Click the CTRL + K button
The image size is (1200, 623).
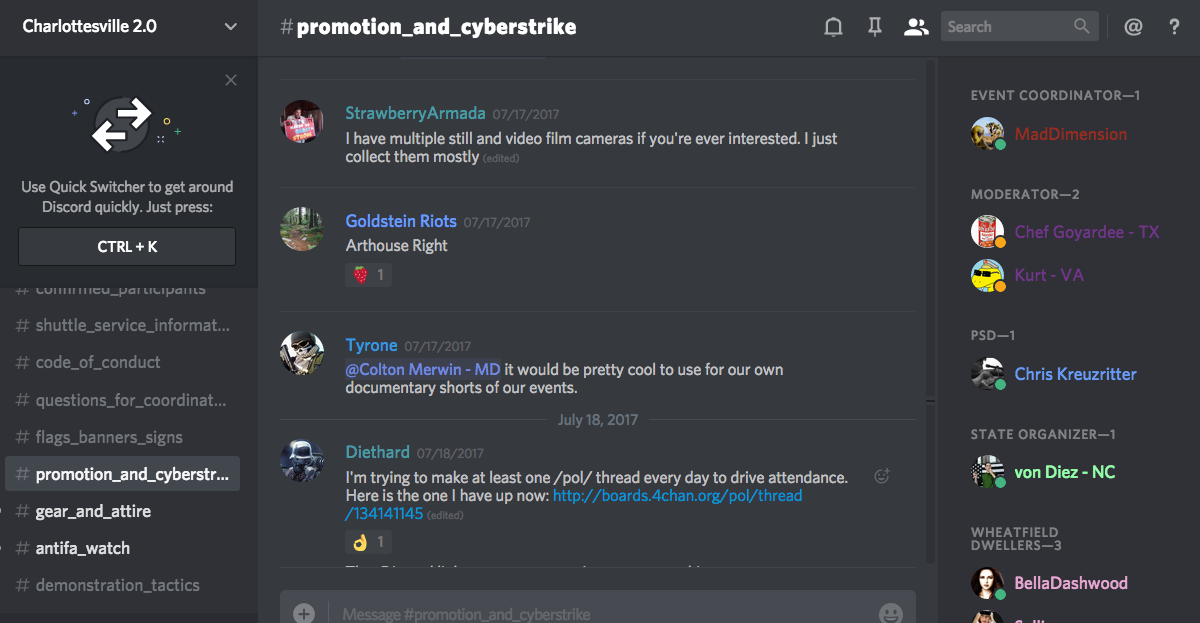127,246
